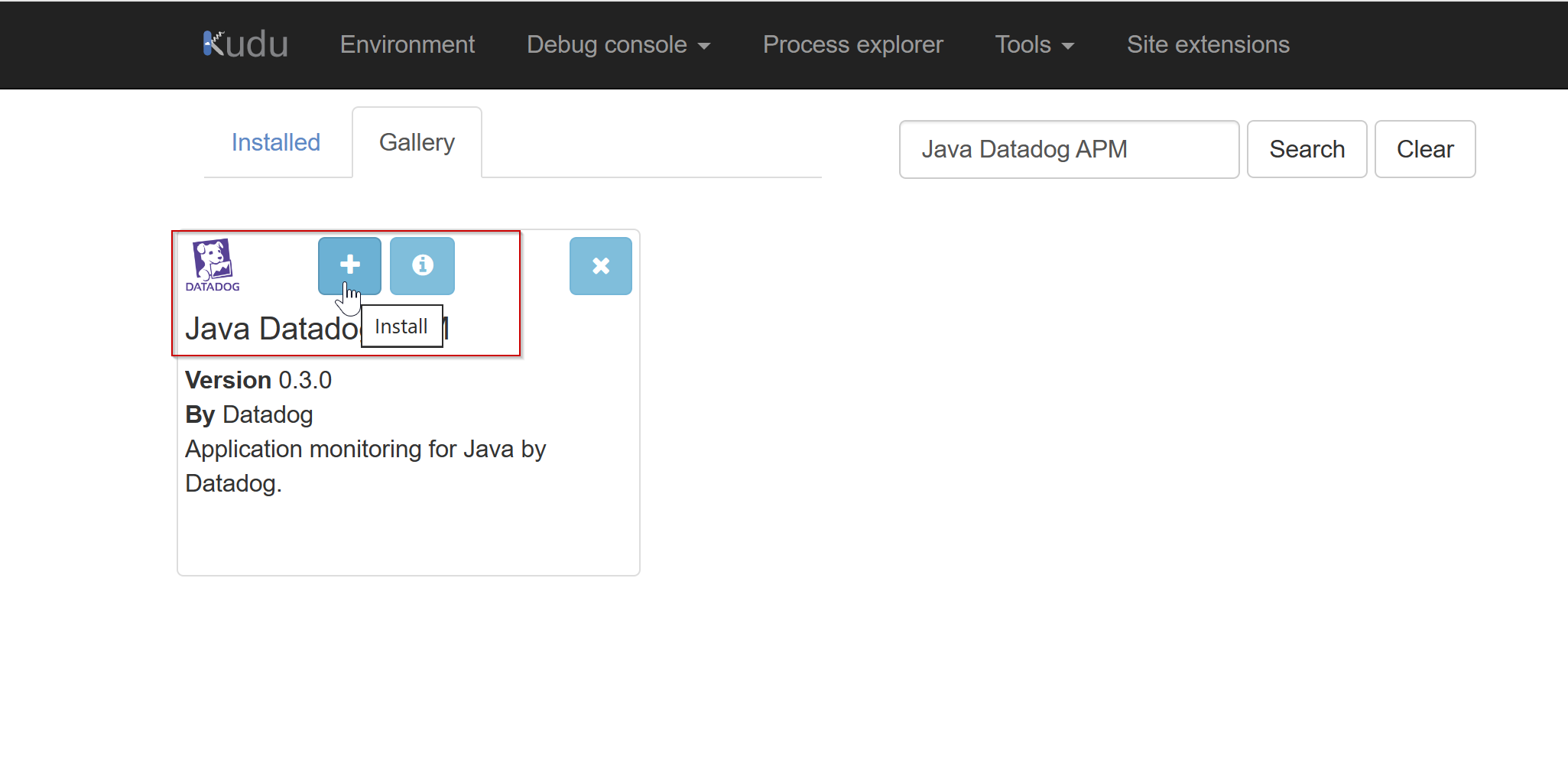Click the Kudu logo
Screen dimensions: 1568x773
245,44
